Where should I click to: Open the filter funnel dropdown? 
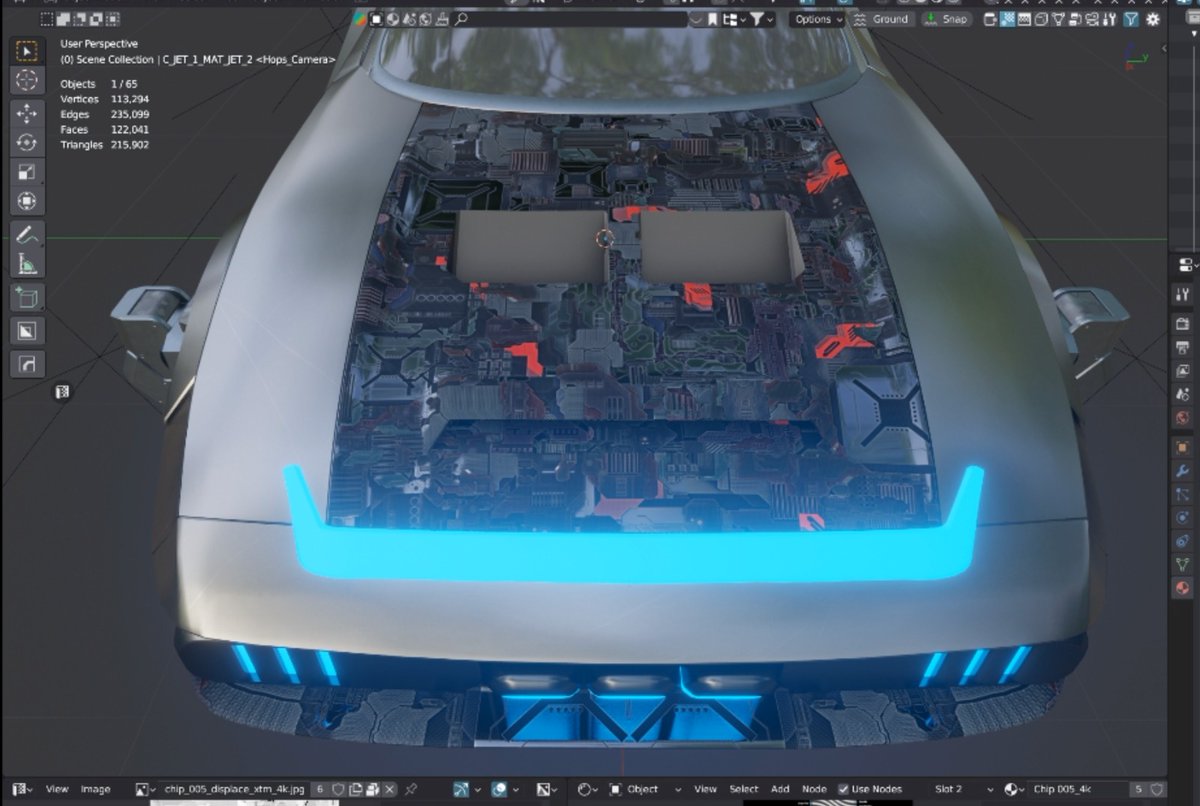click(762, 19)
